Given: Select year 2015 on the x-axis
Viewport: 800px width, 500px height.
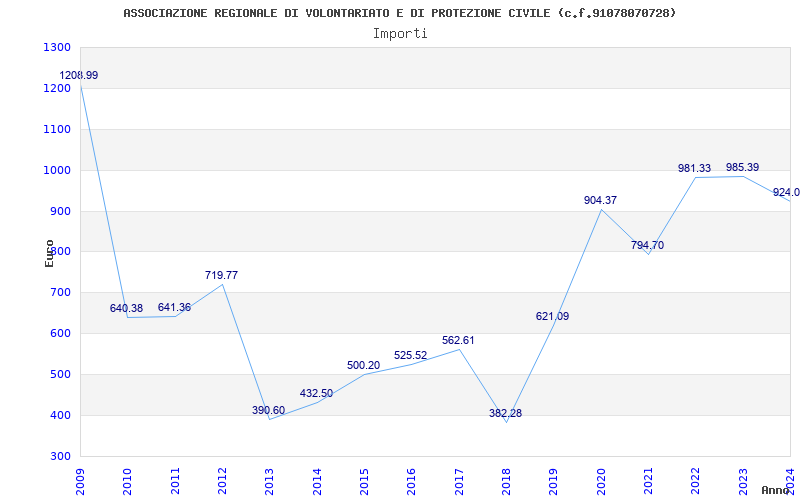Looking at the screenshot, I should click(x=364, y=482).
